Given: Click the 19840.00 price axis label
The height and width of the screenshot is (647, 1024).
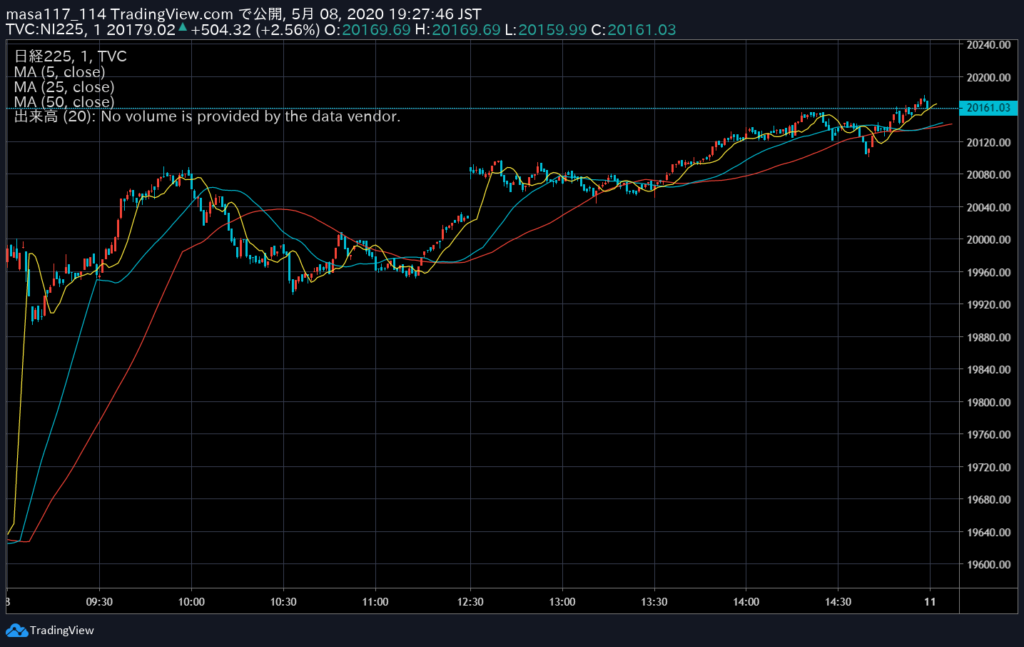Looking at the screenshot, I should pos(988,370).
